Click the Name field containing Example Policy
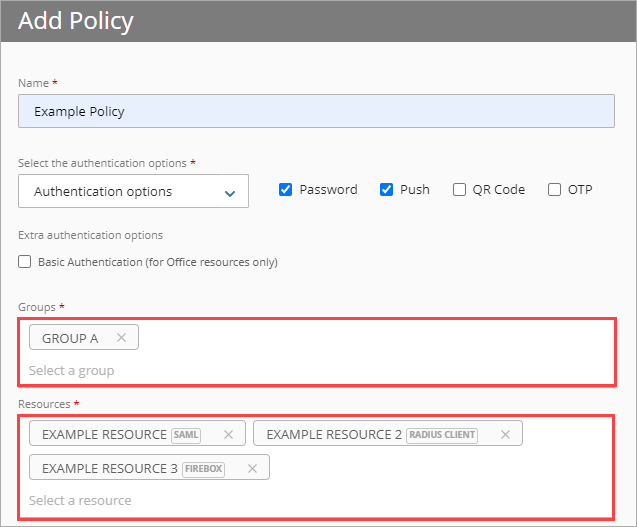This screenshot has height=527, width=637. (316, 111)
